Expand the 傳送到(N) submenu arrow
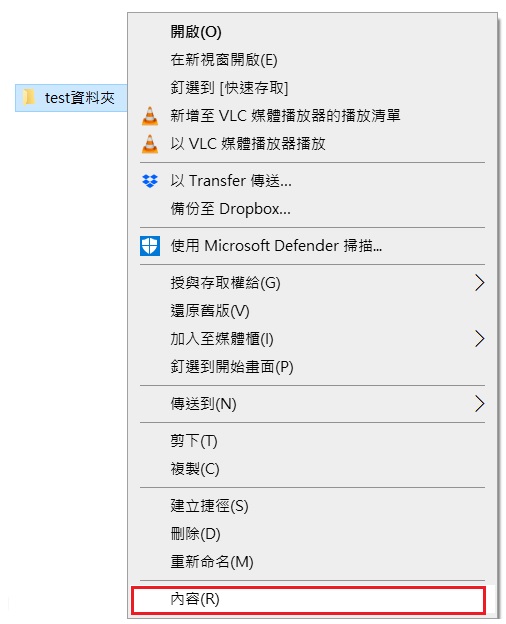The width and height of the screenshot is (506, 624). click(479, 404)
